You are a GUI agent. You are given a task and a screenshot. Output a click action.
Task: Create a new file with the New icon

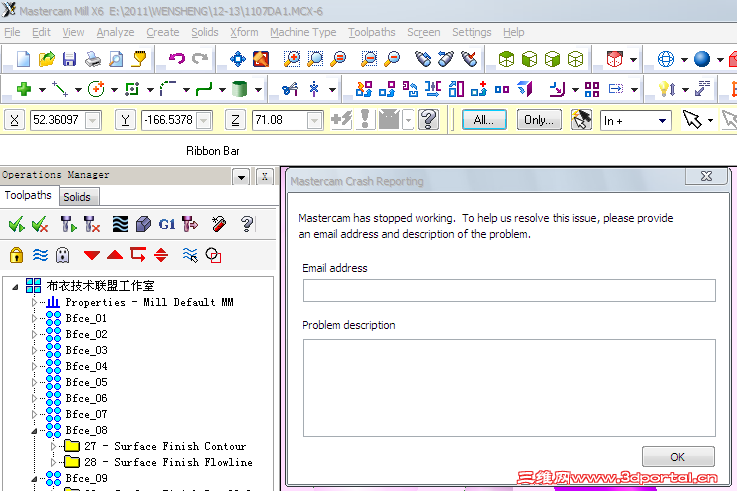coord(23,59)
